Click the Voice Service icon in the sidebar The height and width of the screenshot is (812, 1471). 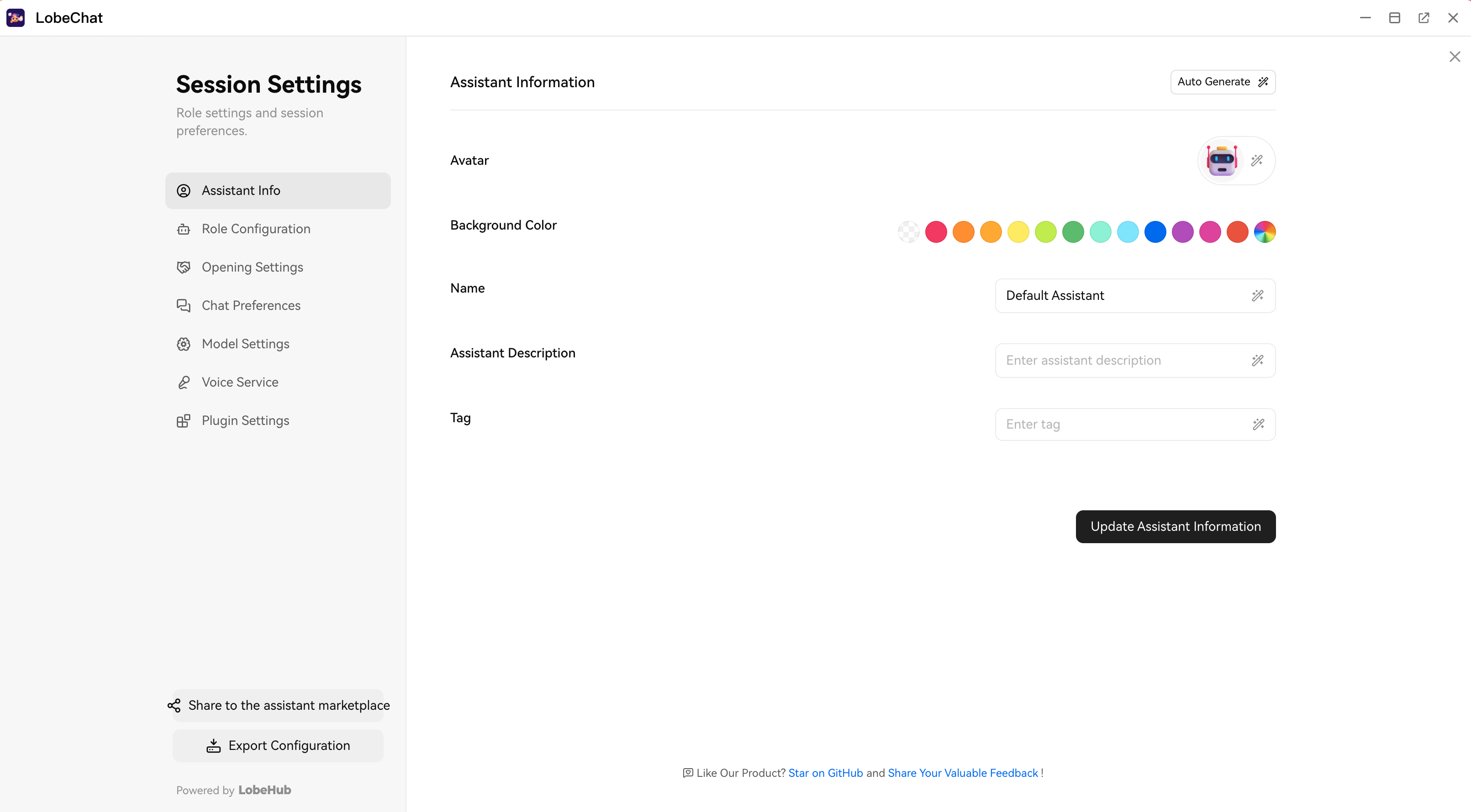point(183,382)
